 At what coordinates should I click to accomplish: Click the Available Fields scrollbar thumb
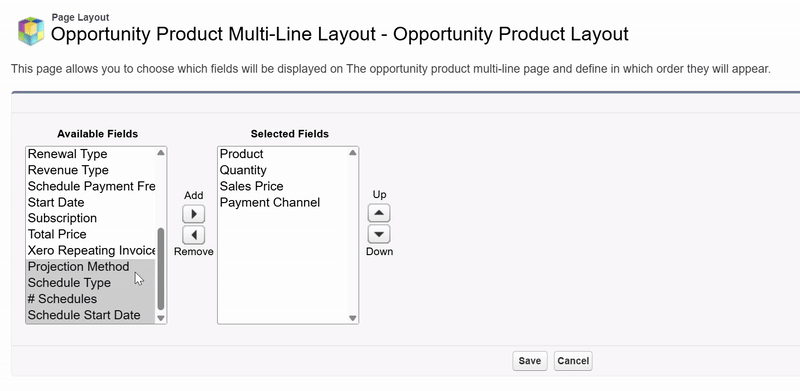click(x=161, y=268)
